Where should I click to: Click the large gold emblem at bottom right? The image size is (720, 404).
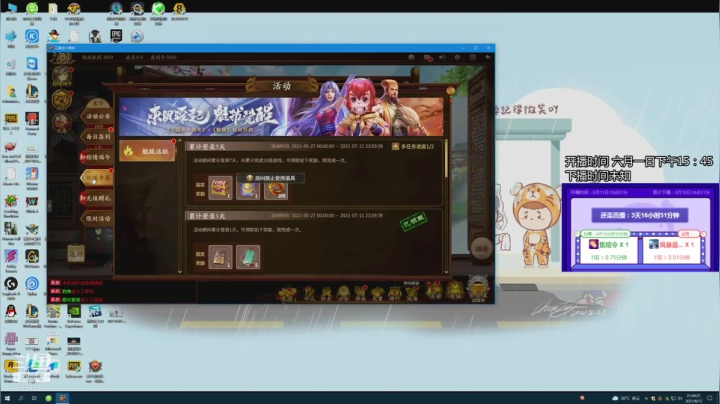(x=478, y=288)
